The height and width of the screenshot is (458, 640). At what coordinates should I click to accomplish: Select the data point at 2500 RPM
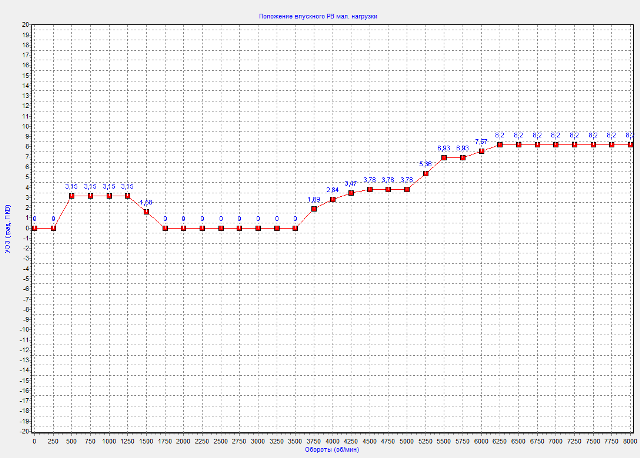point(221,228)
